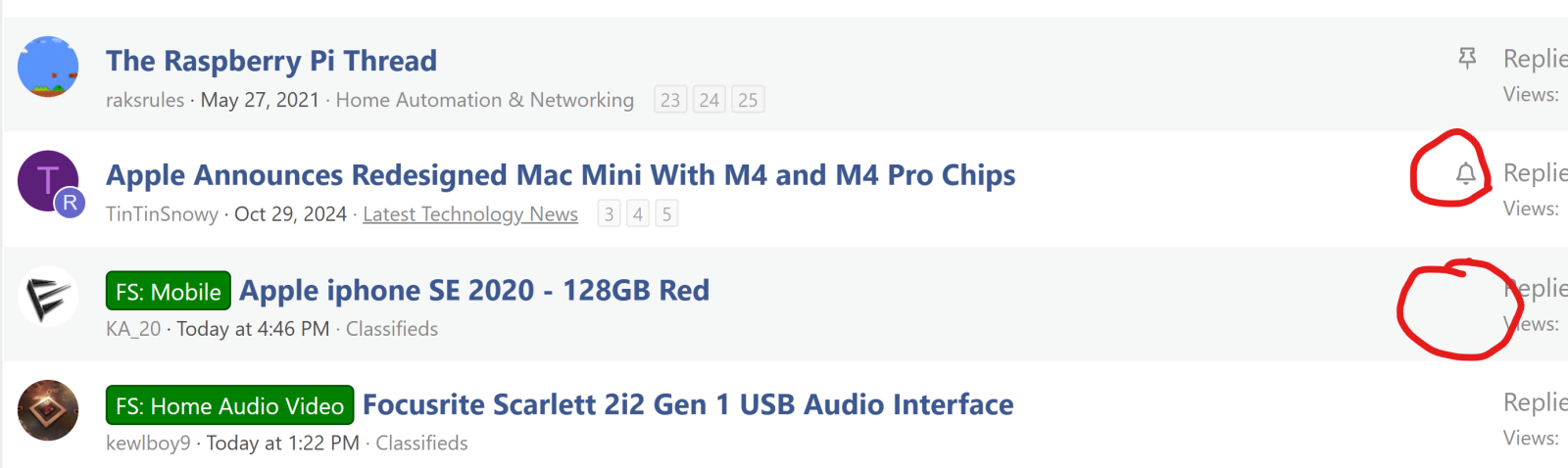Open KA_20's black-and-white logo avatar

[48, 296]
